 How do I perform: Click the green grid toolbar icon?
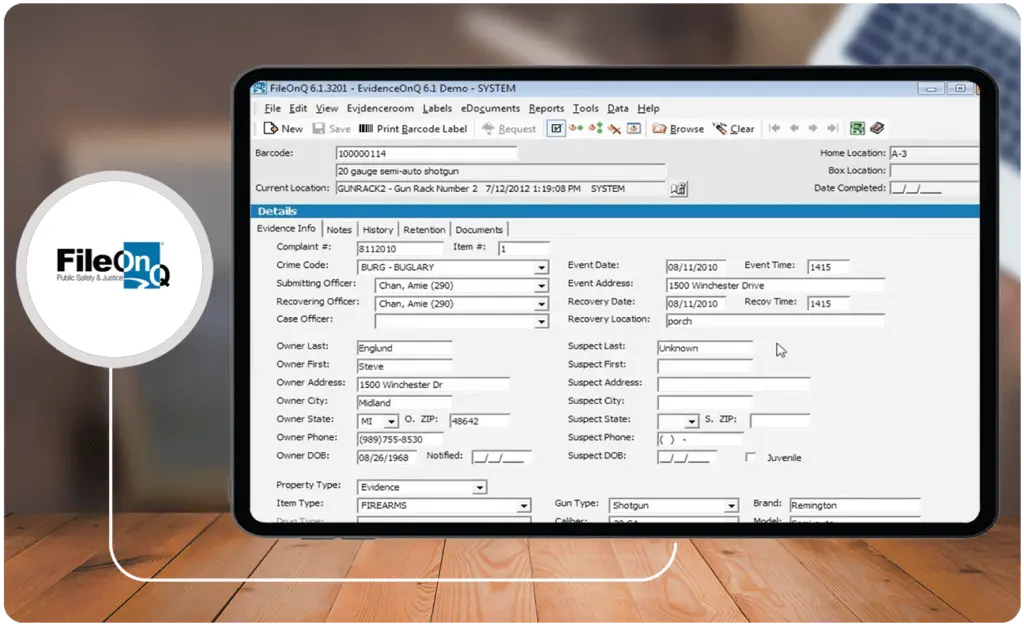(x=857, y=129)
